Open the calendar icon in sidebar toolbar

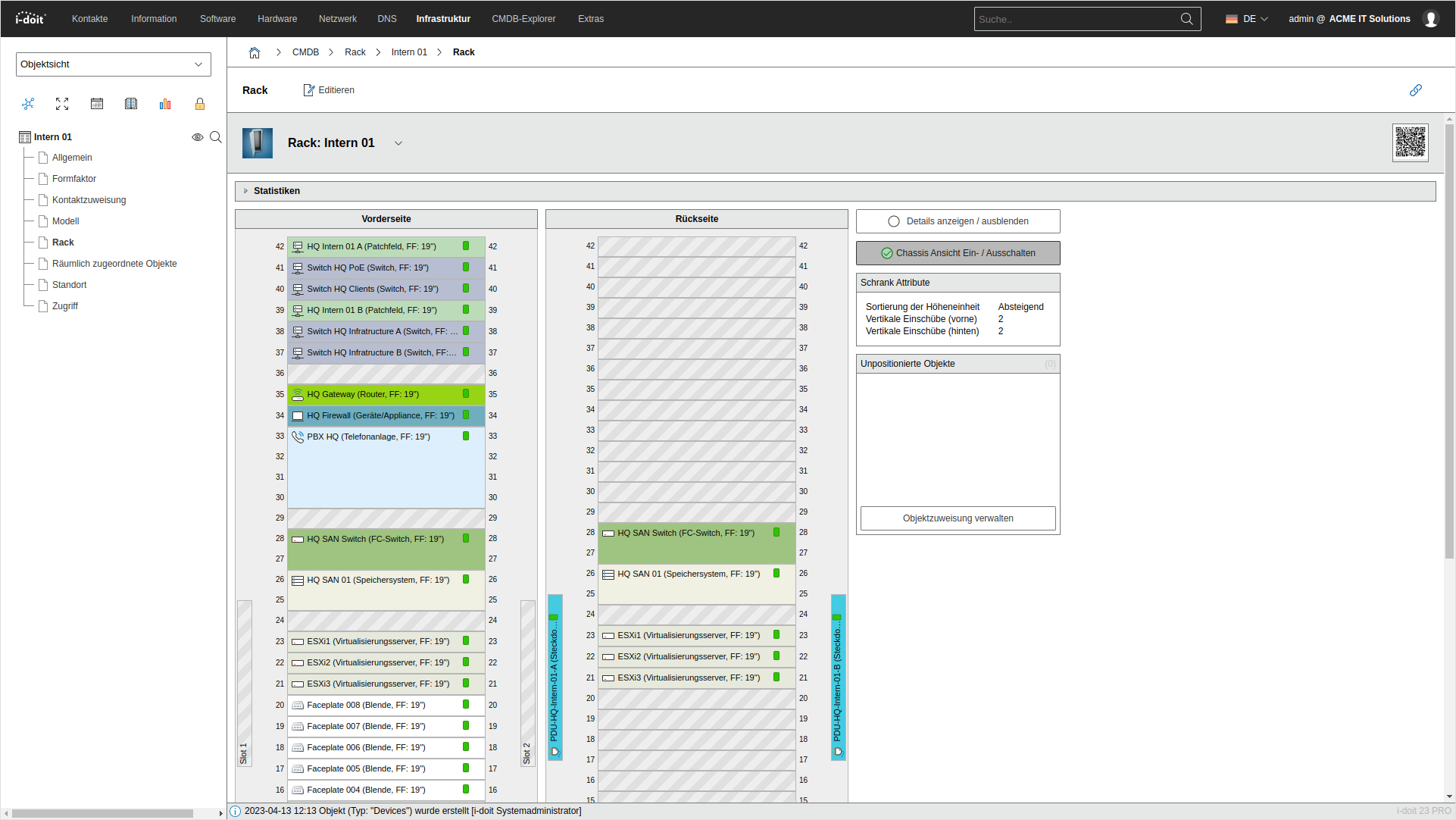97,104
